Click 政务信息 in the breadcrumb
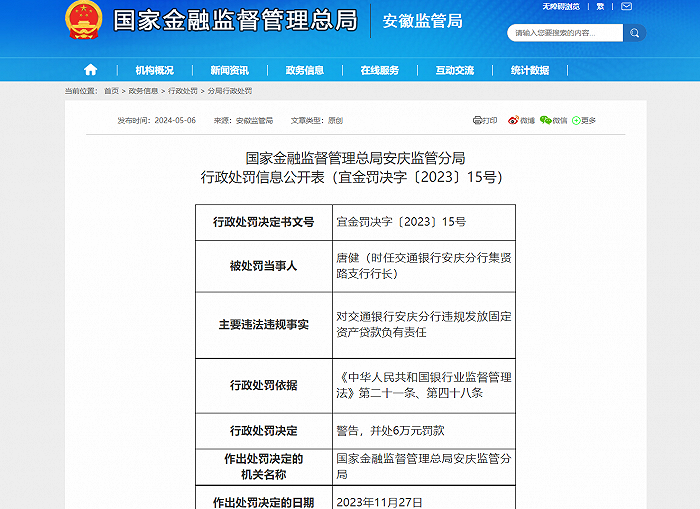This screenshot has width=700, height=509. (143, 91)
